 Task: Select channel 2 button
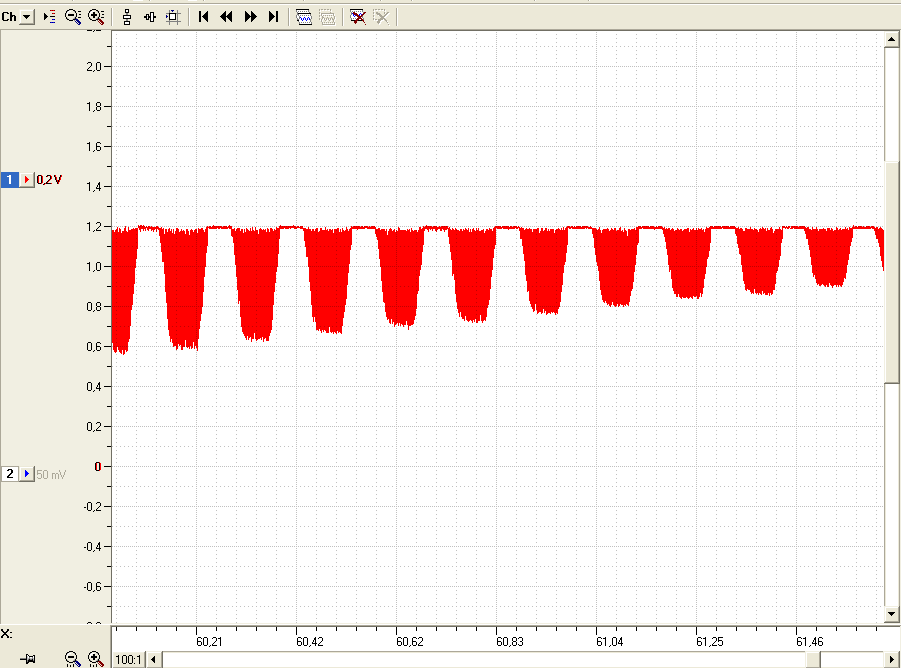tap(9, 474)
